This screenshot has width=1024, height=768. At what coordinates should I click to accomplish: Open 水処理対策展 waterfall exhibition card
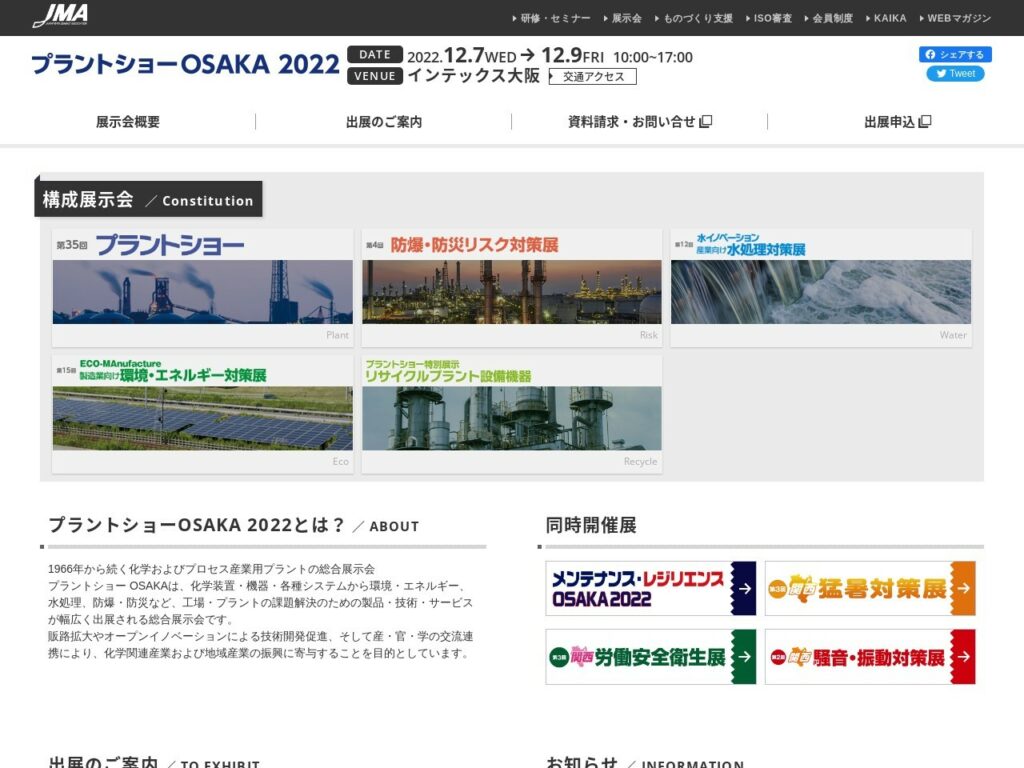pyautogui.click(x=821, y=287)
